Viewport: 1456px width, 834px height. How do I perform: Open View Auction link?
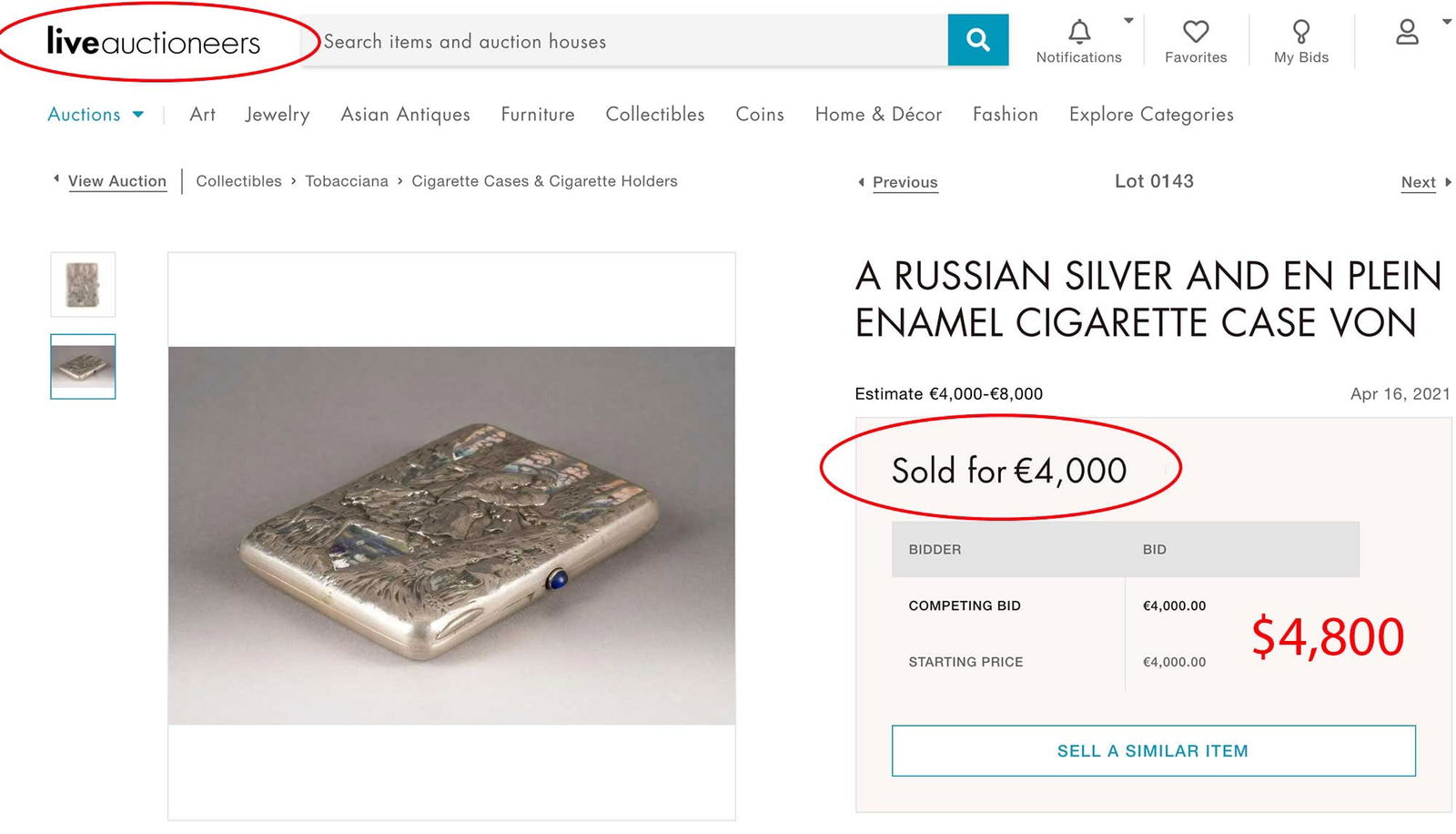point(116,181)
